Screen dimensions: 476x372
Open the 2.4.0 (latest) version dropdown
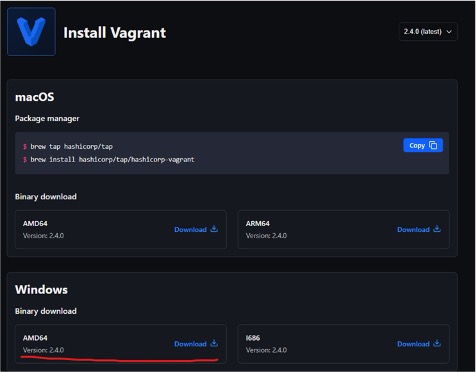point(428,32)
